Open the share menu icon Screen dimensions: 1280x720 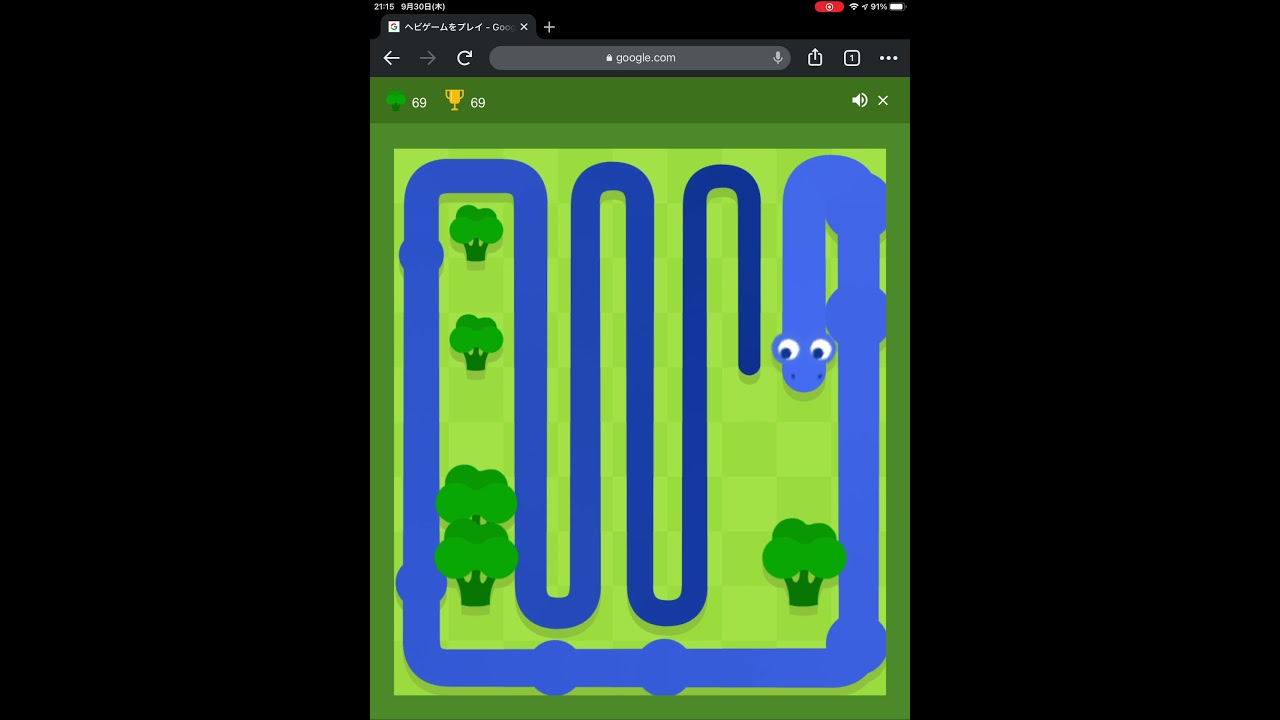point(815,57)
